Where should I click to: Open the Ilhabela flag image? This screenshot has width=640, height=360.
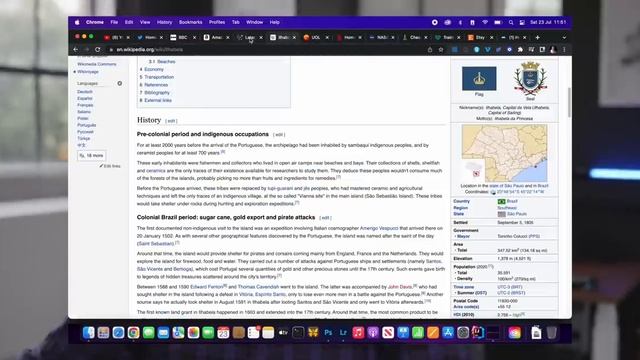tap(479, 78)
